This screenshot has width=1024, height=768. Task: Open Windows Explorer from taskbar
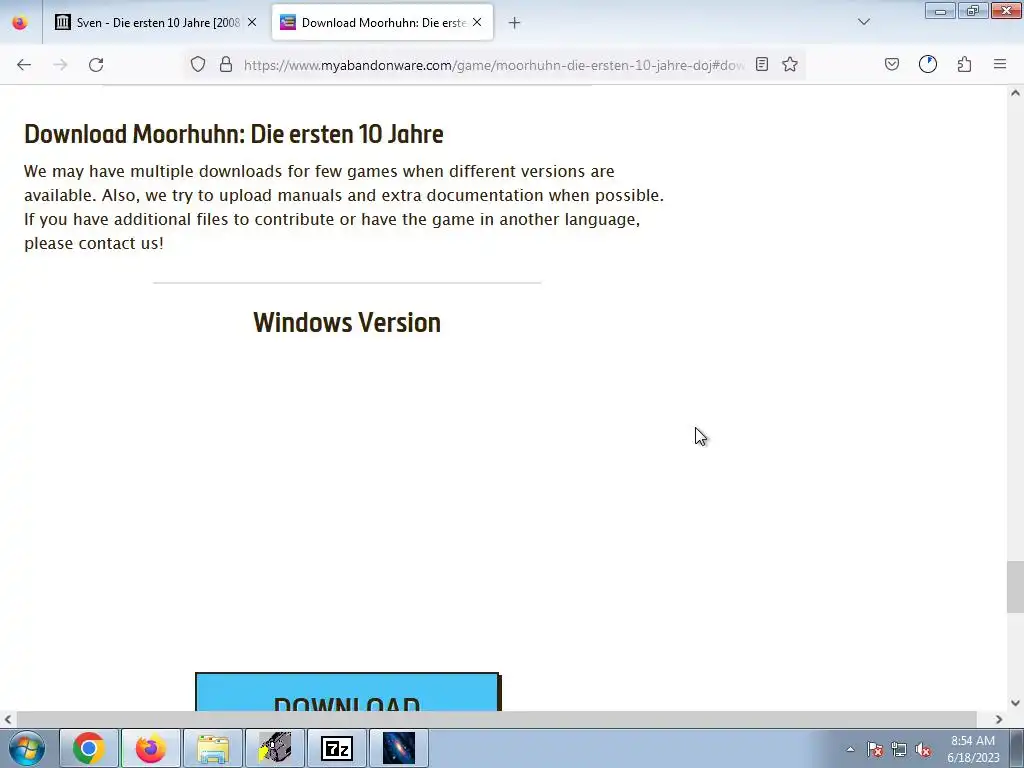[x=213, y=748]
